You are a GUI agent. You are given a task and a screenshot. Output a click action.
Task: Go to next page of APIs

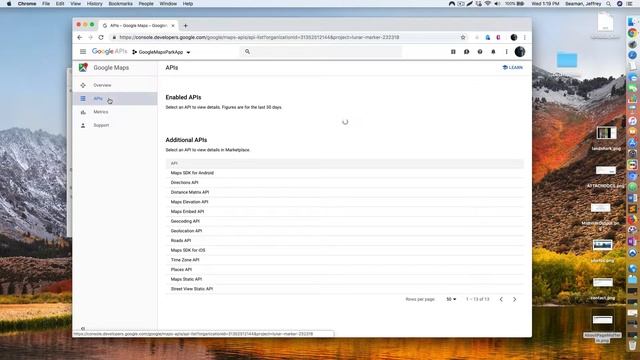(514, 299)
